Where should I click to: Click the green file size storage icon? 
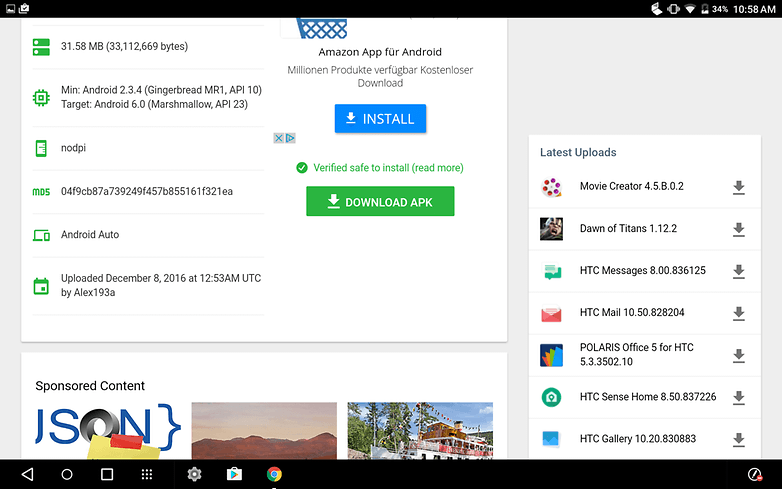point(41,47)
